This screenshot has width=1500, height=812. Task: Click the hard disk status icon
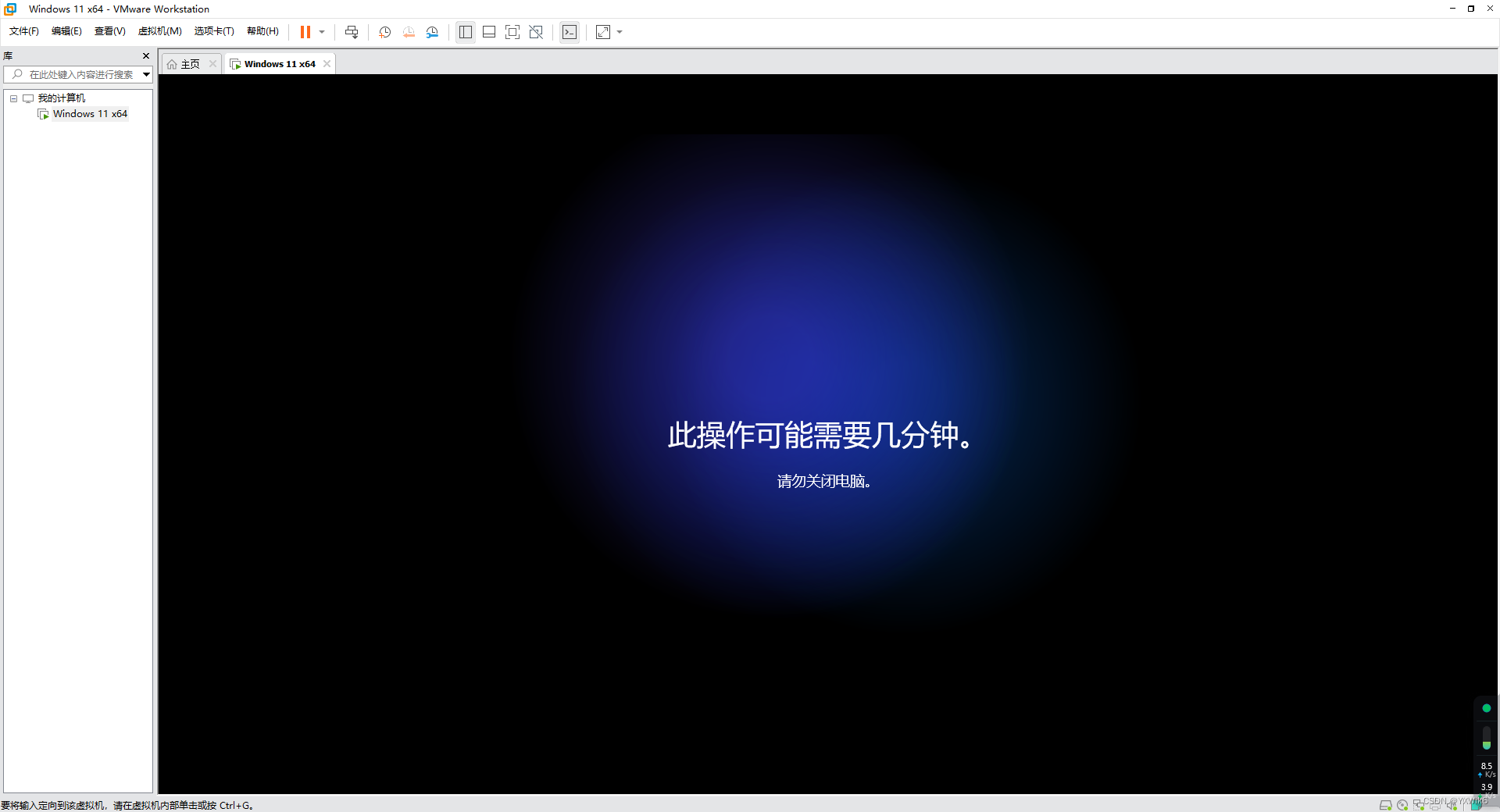pos(1385,805)
